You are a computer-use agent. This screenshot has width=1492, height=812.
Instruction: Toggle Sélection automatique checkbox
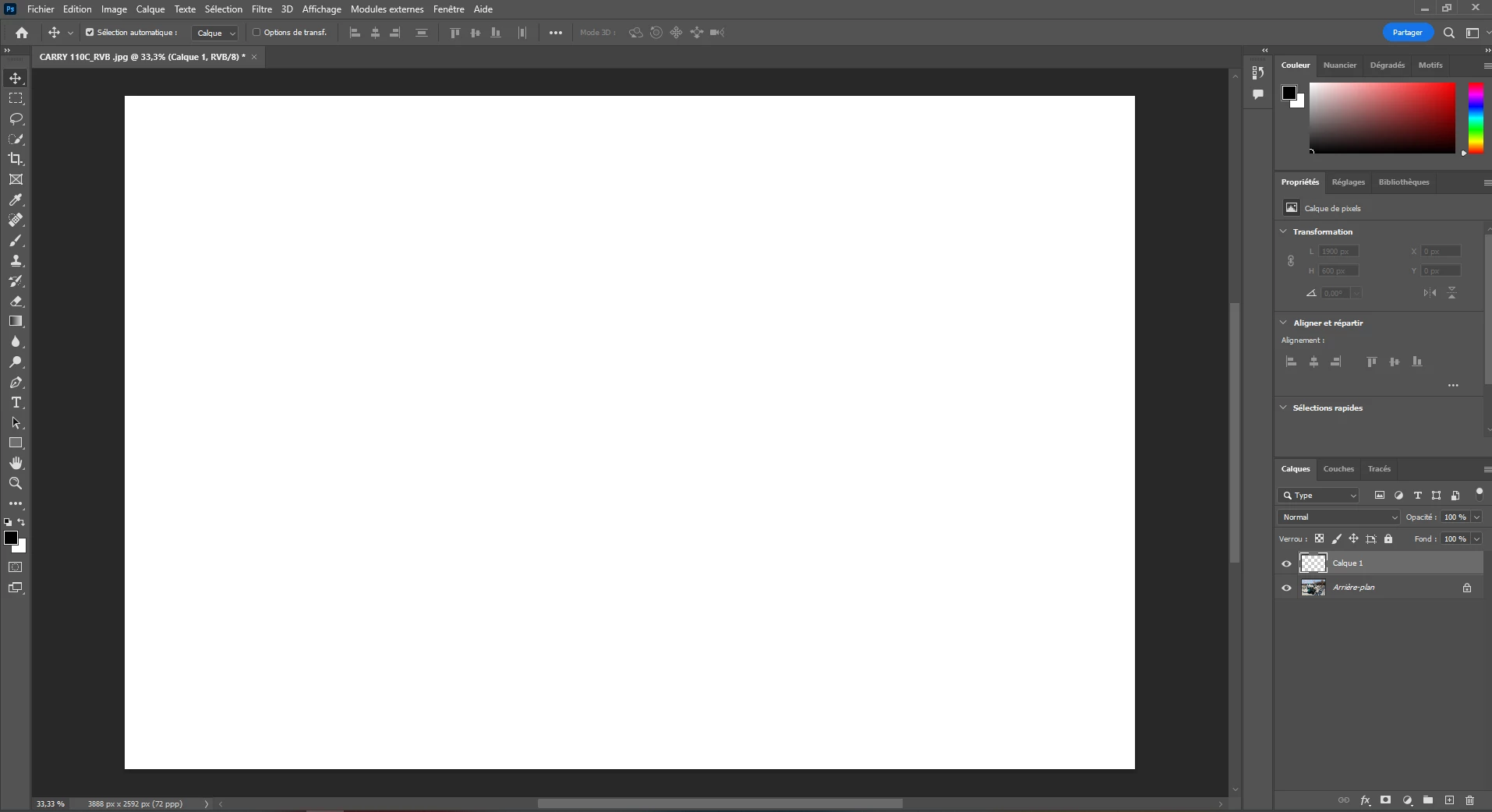click(90, 33)
